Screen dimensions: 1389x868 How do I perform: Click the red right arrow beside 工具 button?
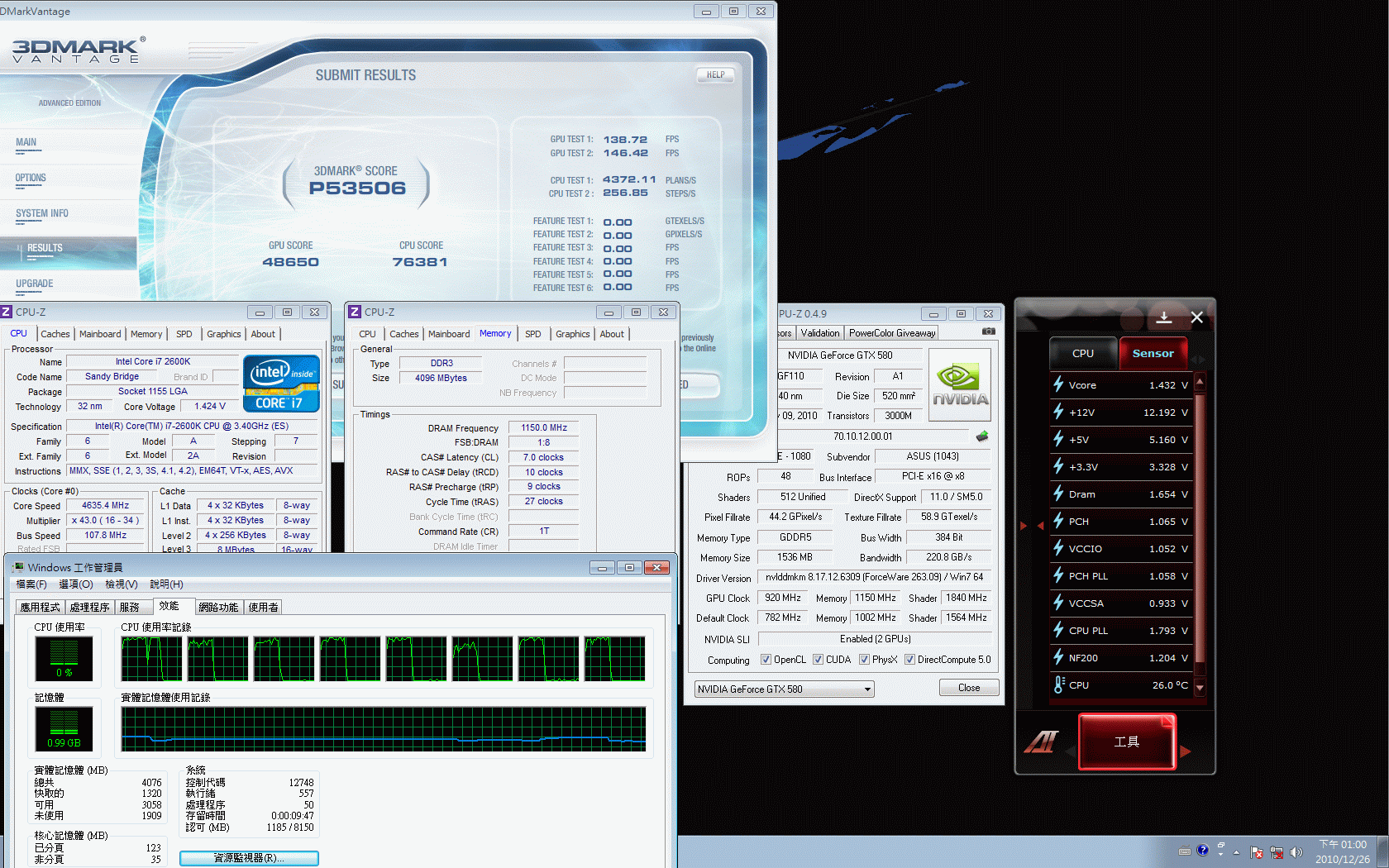pos(1186,751)
